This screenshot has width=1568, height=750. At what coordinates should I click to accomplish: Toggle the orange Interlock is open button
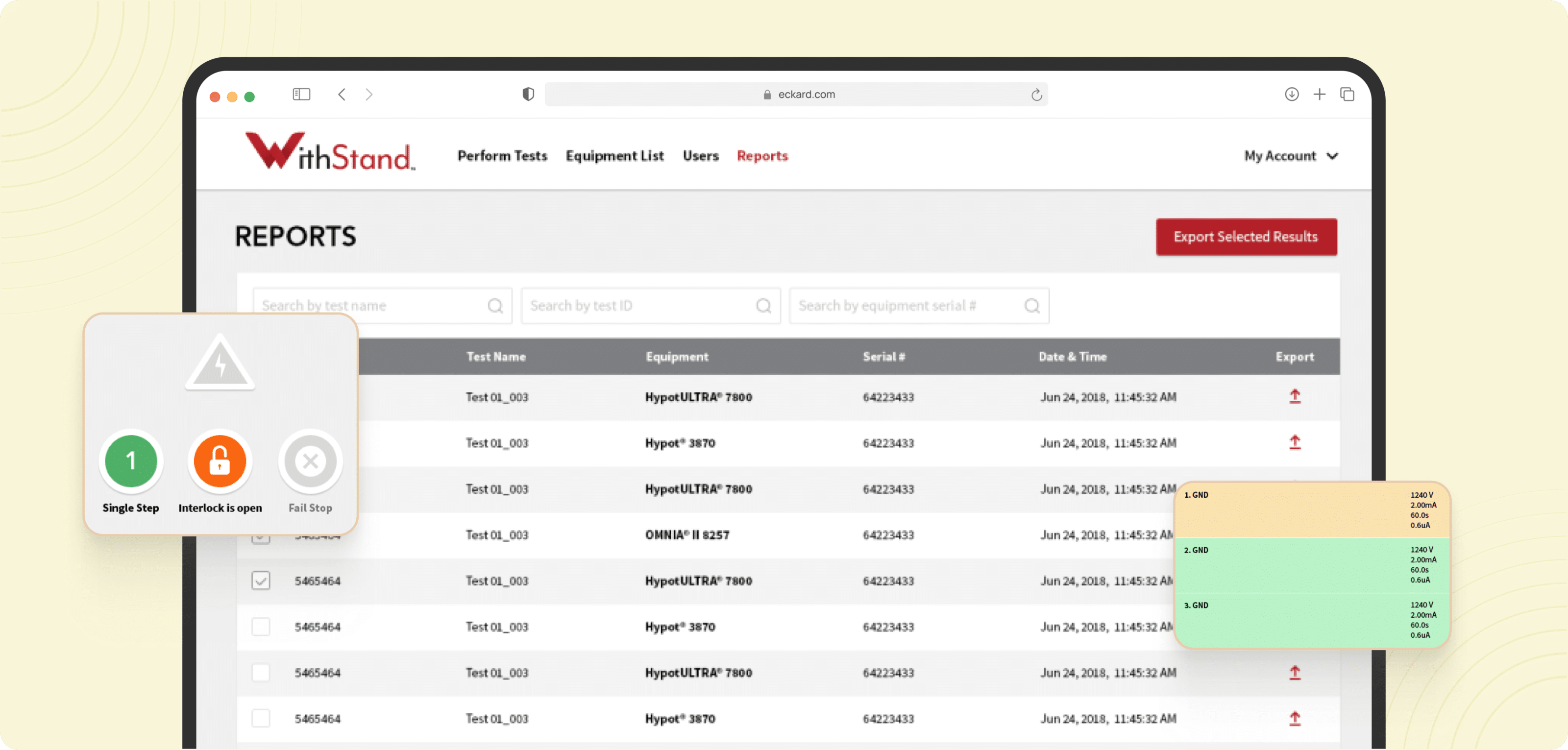point(220,461)
